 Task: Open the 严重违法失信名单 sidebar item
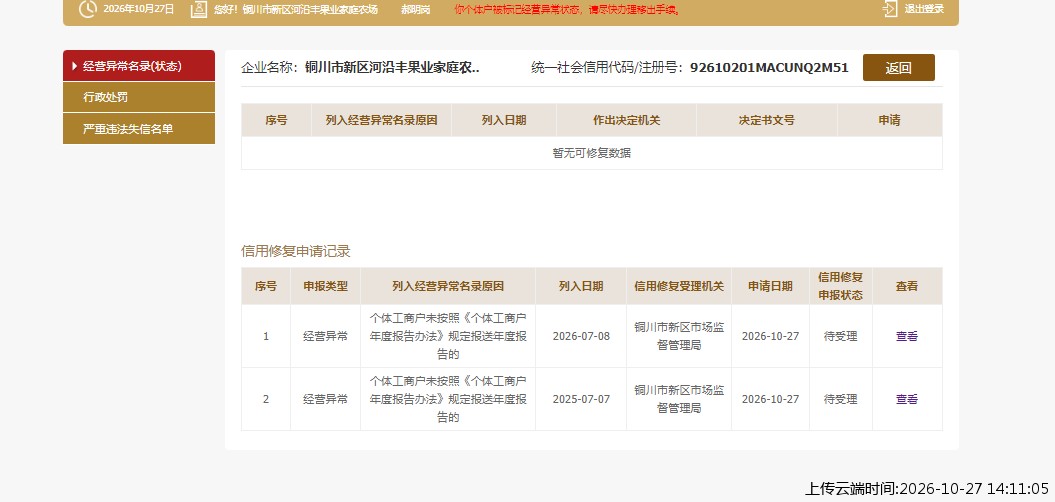click(139, 129)
